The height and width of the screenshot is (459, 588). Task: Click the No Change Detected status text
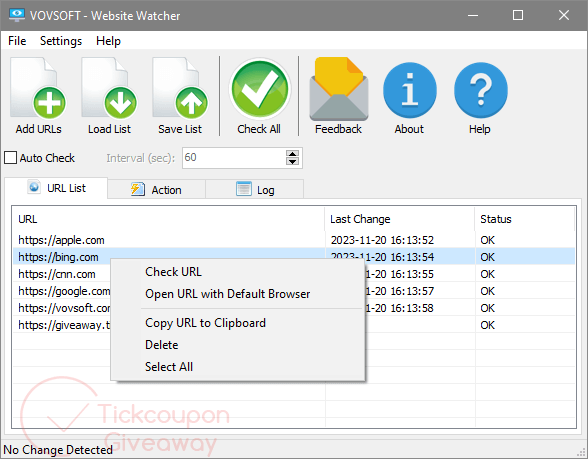tap(58, 450)
